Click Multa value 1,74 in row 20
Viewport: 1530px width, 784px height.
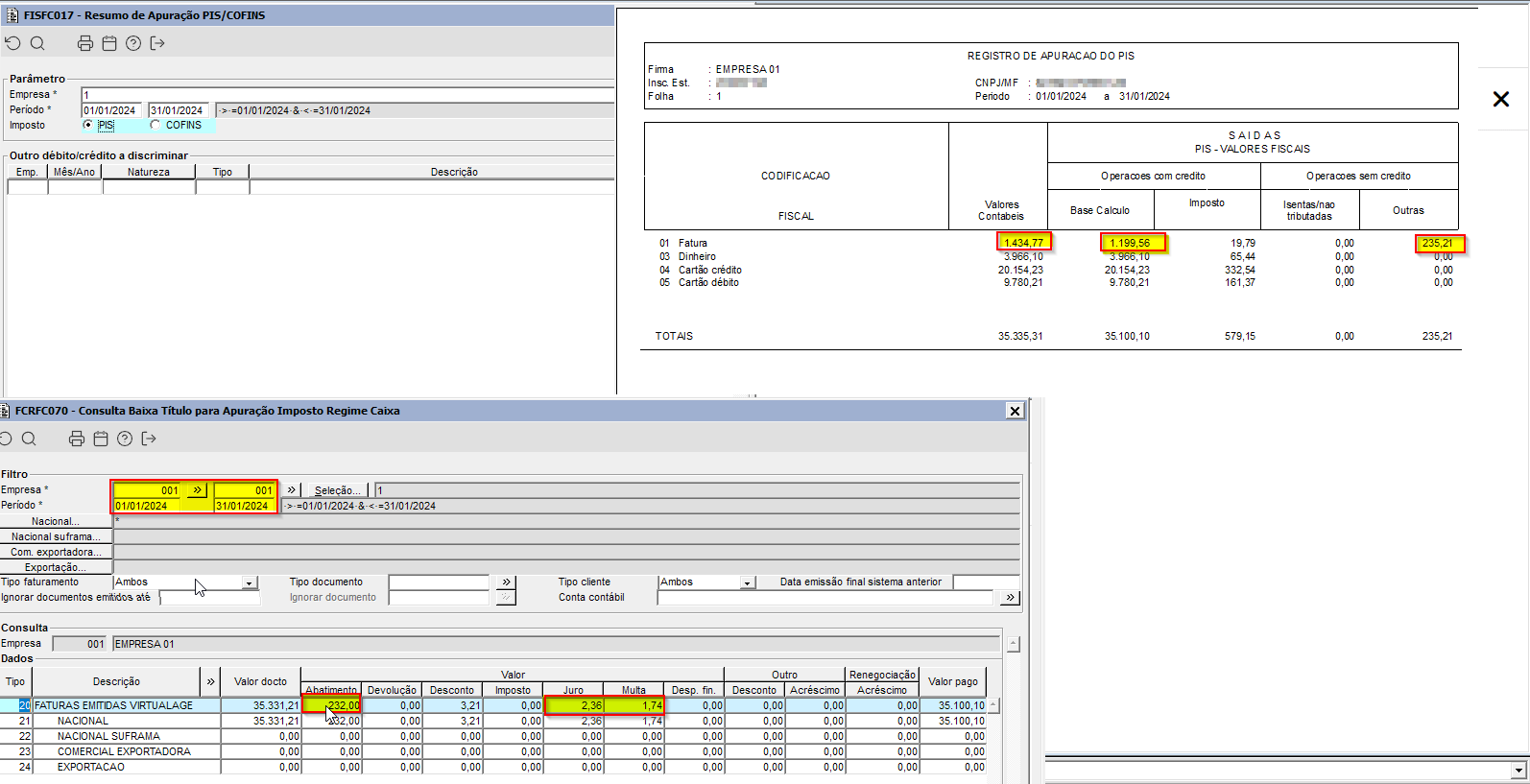[x=634, y=705]
